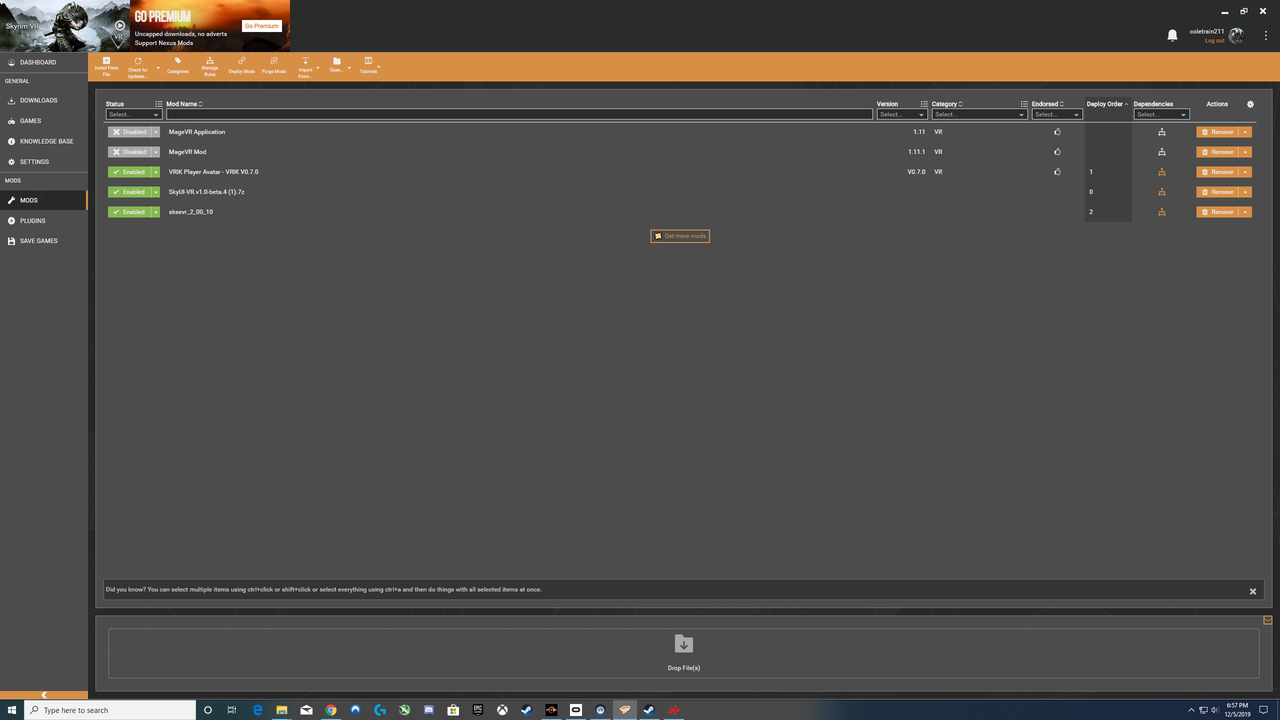Screen dimensions: 1280x720
Task: Collapse the drop zone with the corner icon
Action: click(x=1267, y=620)
